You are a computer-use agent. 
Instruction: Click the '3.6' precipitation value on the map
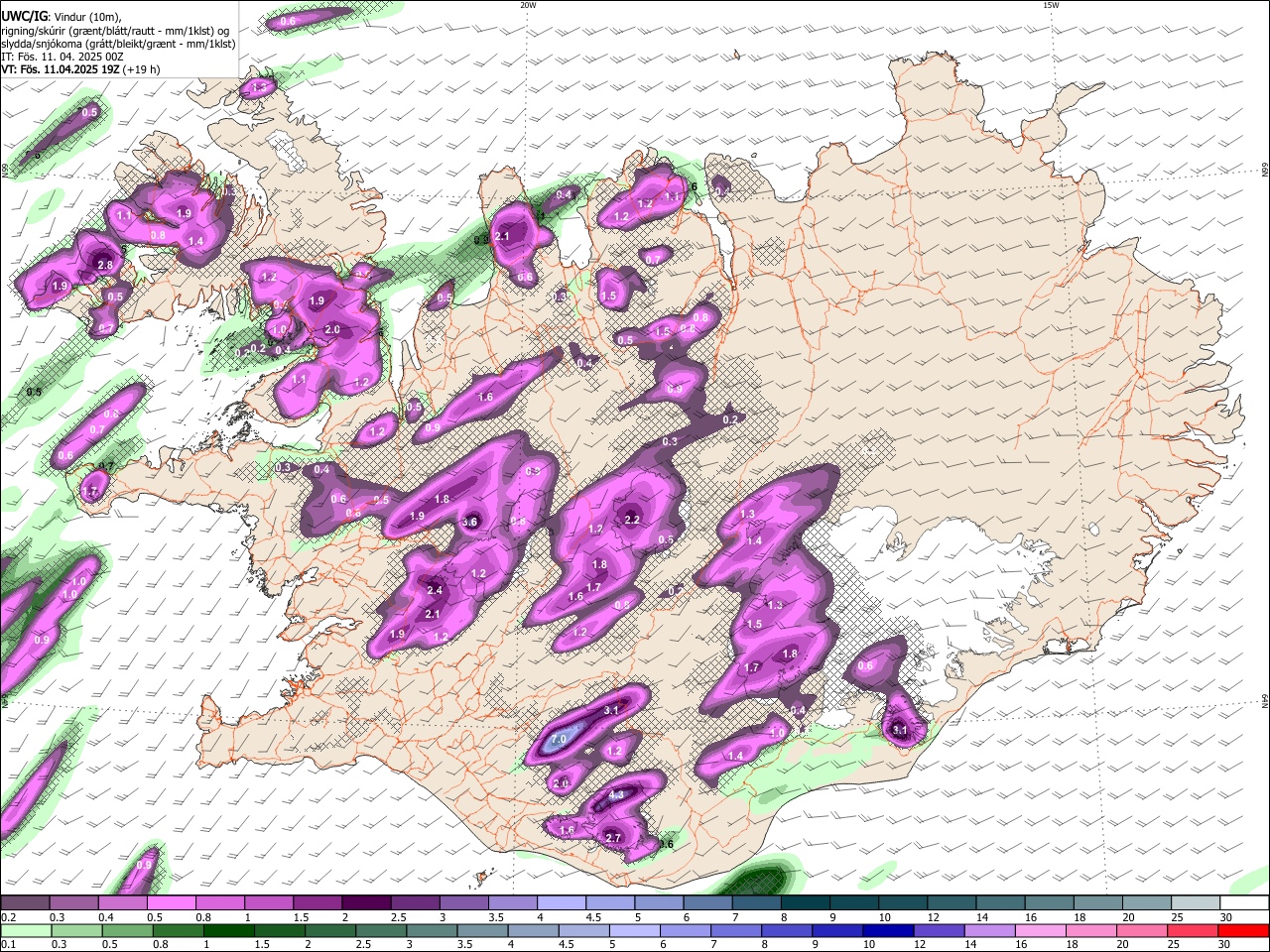[x=470, y=522]
